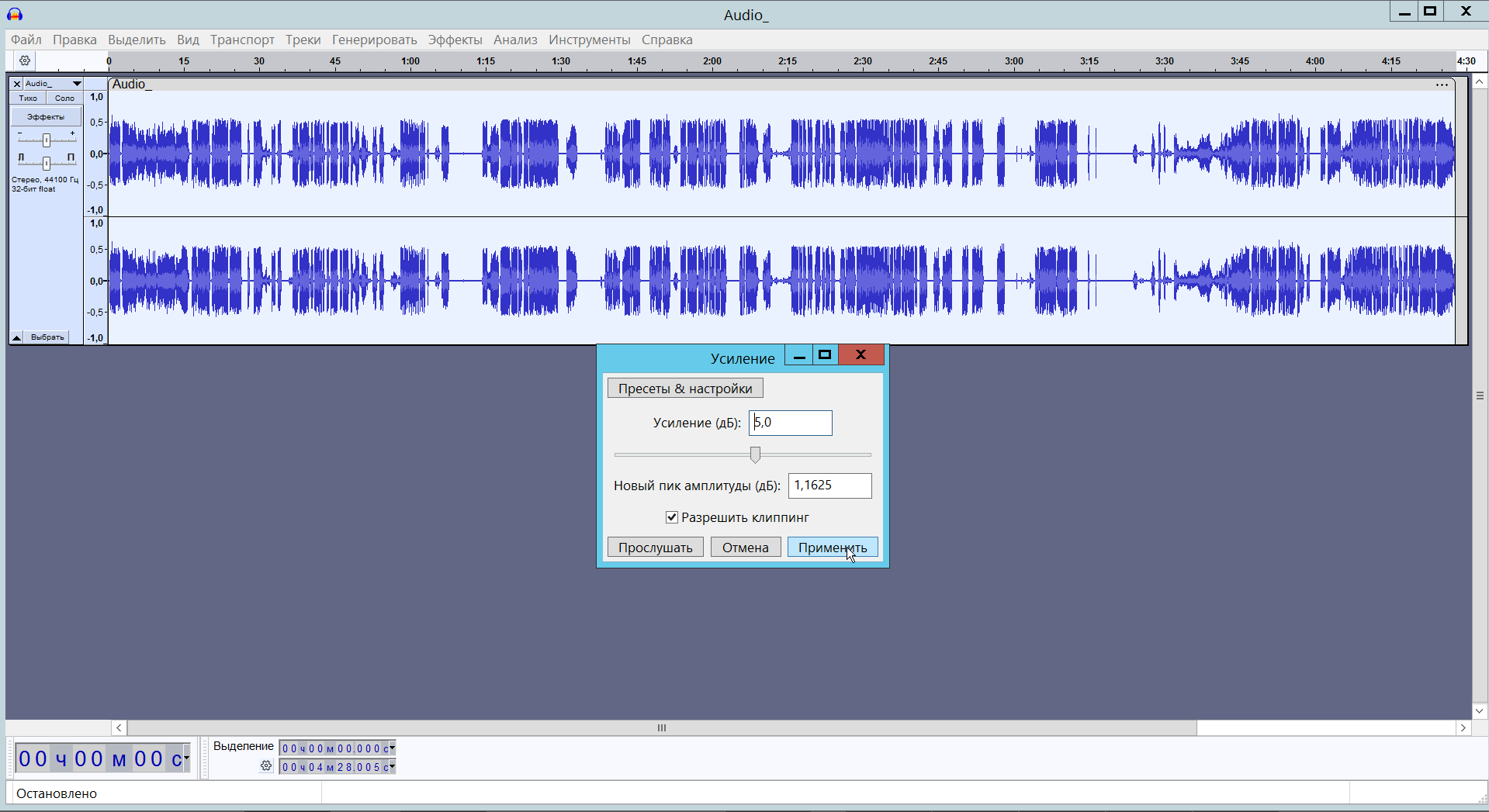
Task: Open the audio position time format dropdown
Action: tap(186, 758)
